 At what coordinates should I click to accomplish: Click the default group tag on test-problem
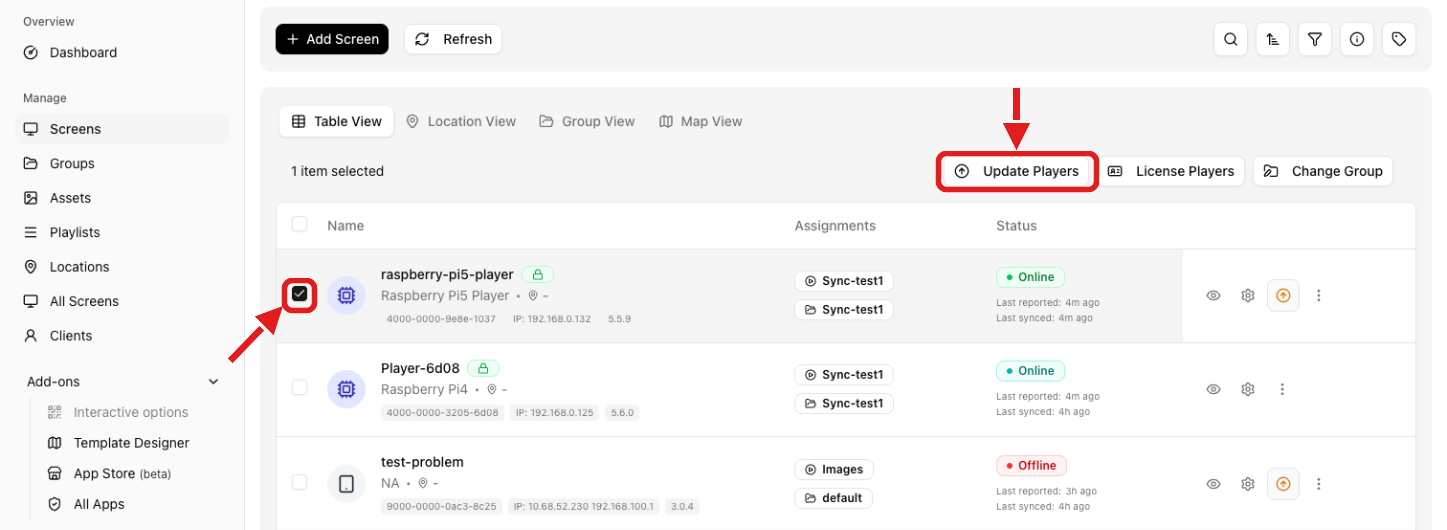834,497
